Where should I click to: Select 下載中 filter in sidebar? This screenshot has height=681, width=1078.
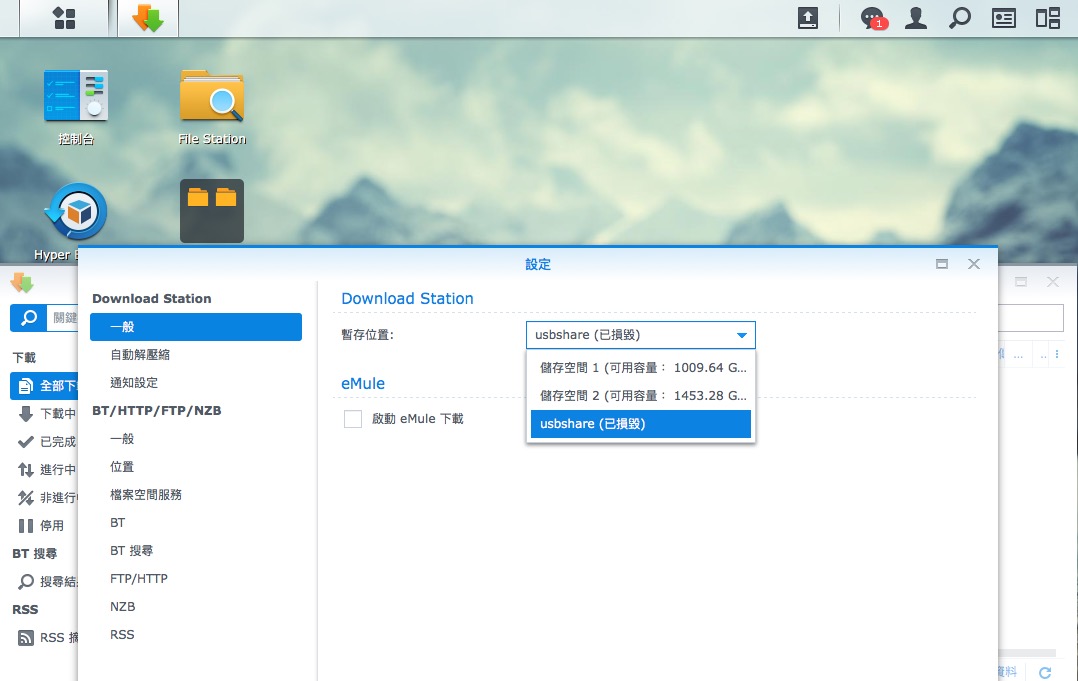(45, 414)
